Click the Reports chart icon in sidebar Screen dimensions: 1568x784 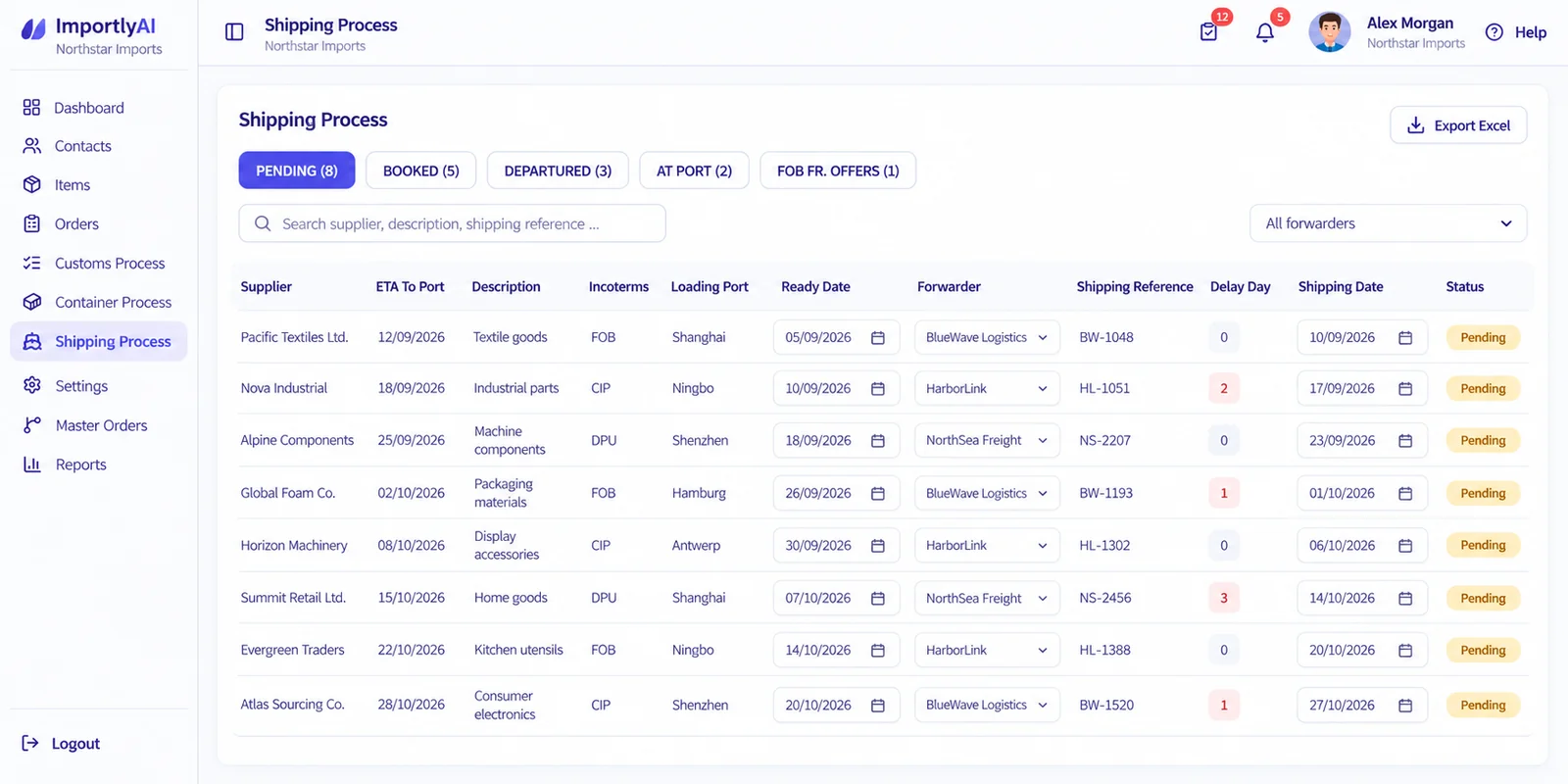tap(32, 465)
